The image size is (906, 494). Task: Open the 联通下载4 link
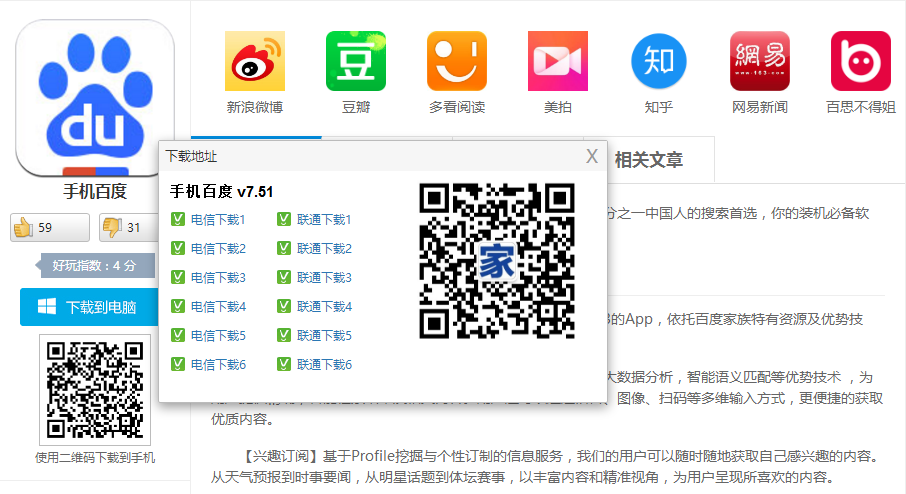point(324,307)
